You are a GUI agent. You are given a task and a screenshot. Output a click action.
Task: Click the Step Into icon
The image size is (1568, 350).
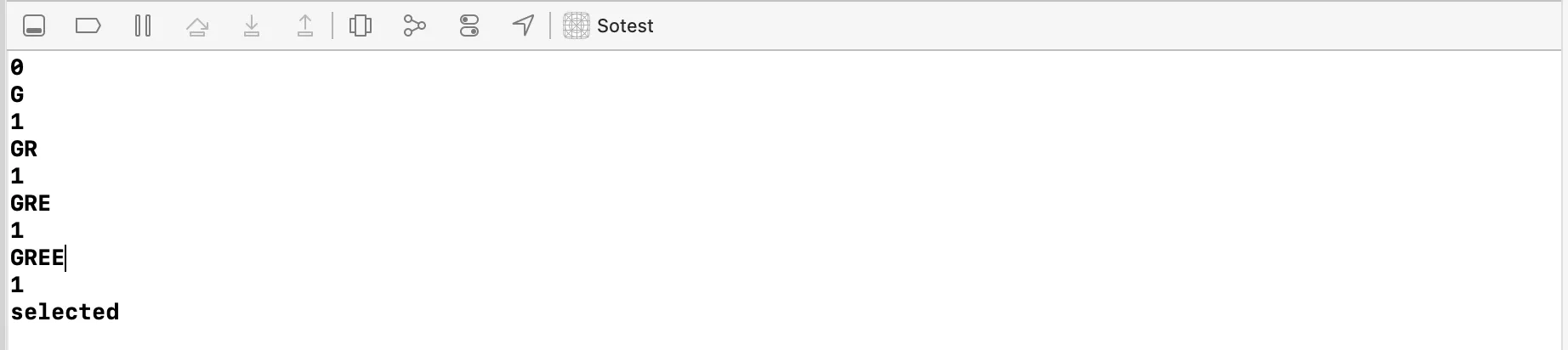click(x=252, y=25)
